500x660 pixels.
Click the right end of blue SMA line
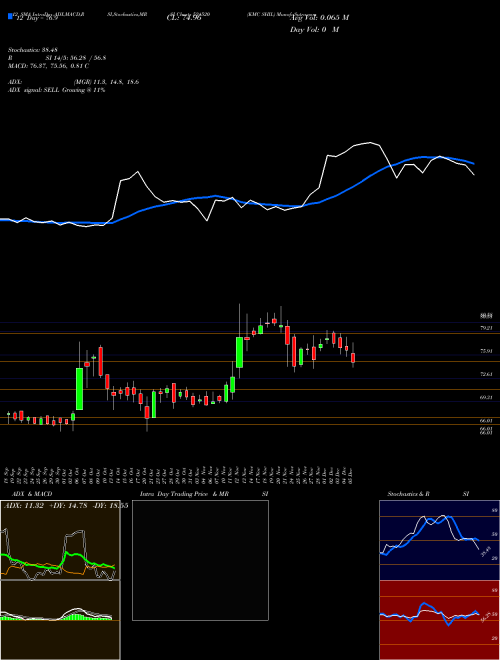pos(473,163)
